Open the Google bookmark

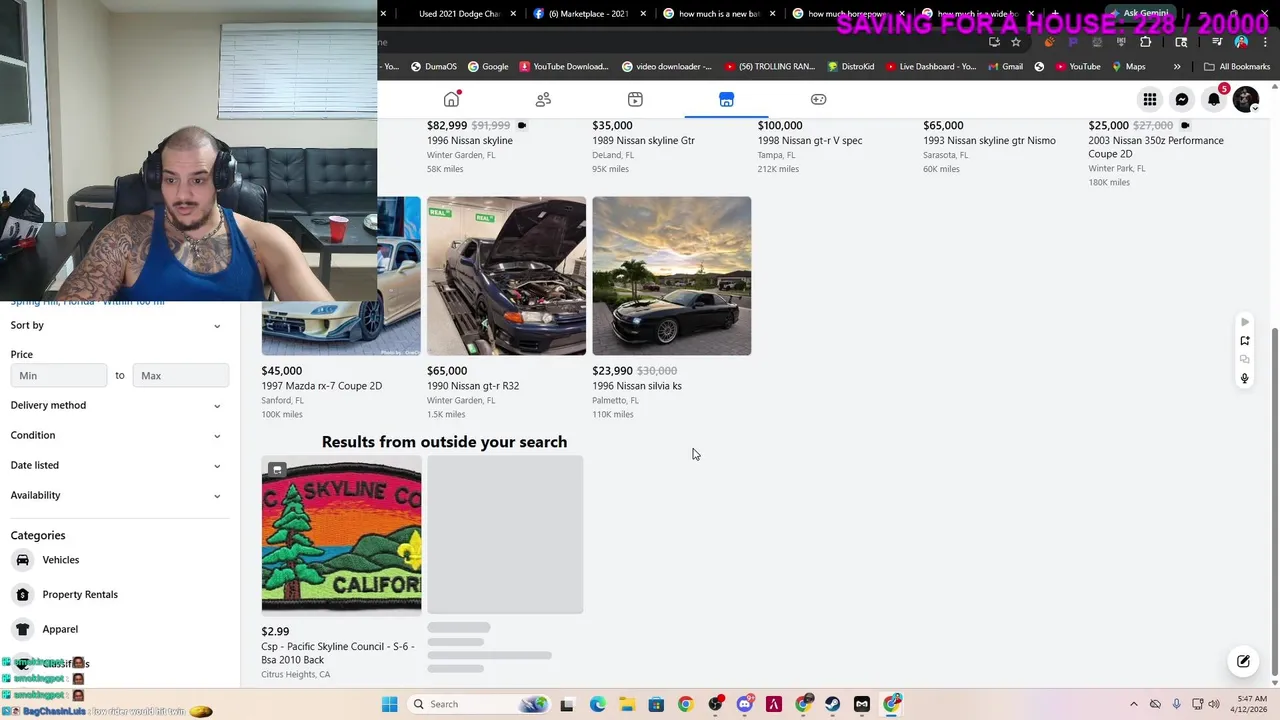(488, 67)
